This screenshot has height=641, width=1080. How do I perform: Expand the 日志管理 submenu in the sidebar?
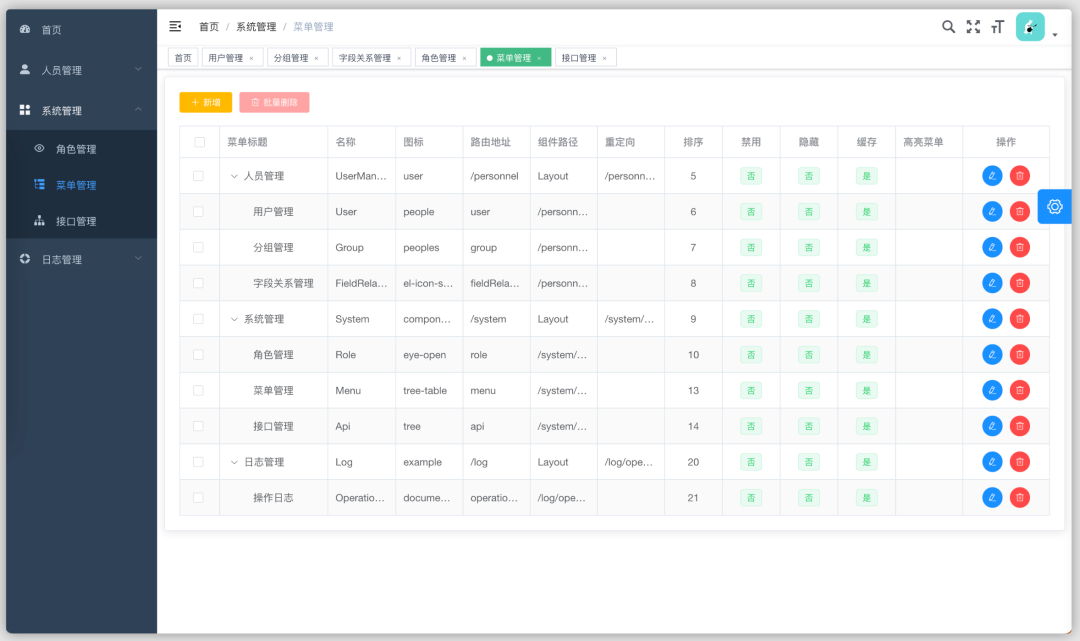[x=78, y=258]
